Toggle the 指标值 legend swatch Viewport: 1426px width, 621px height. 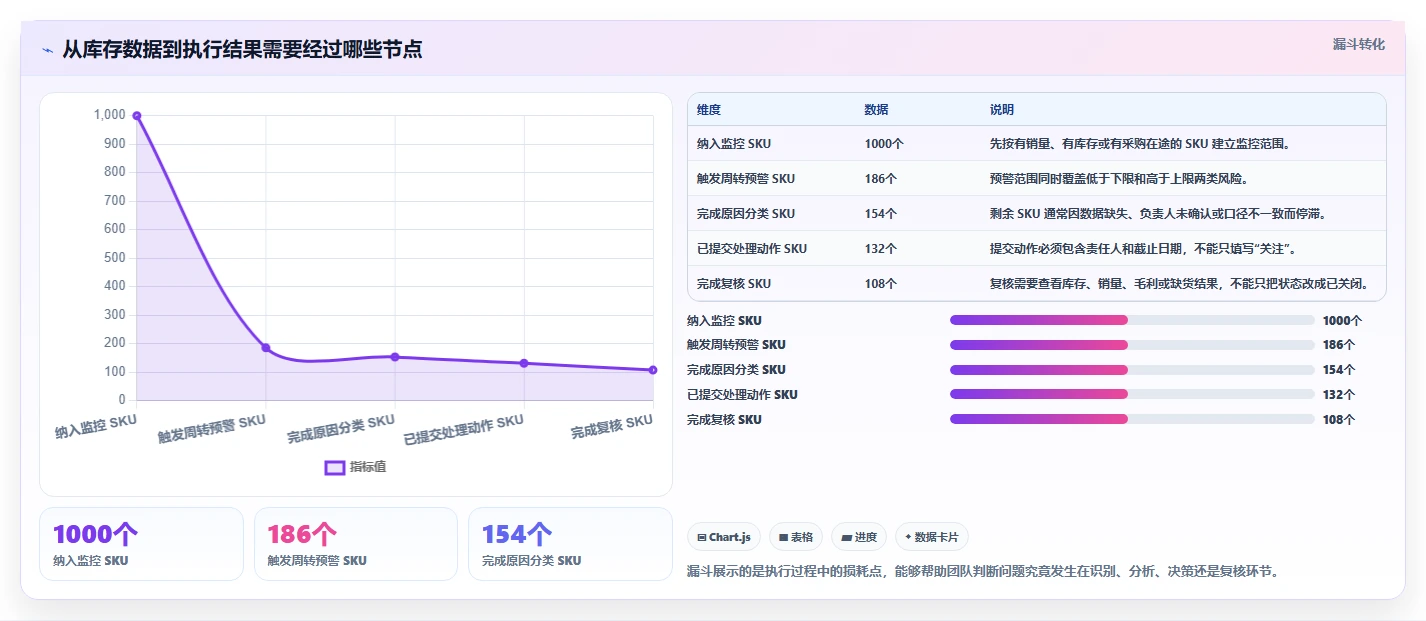coord(335,467)
